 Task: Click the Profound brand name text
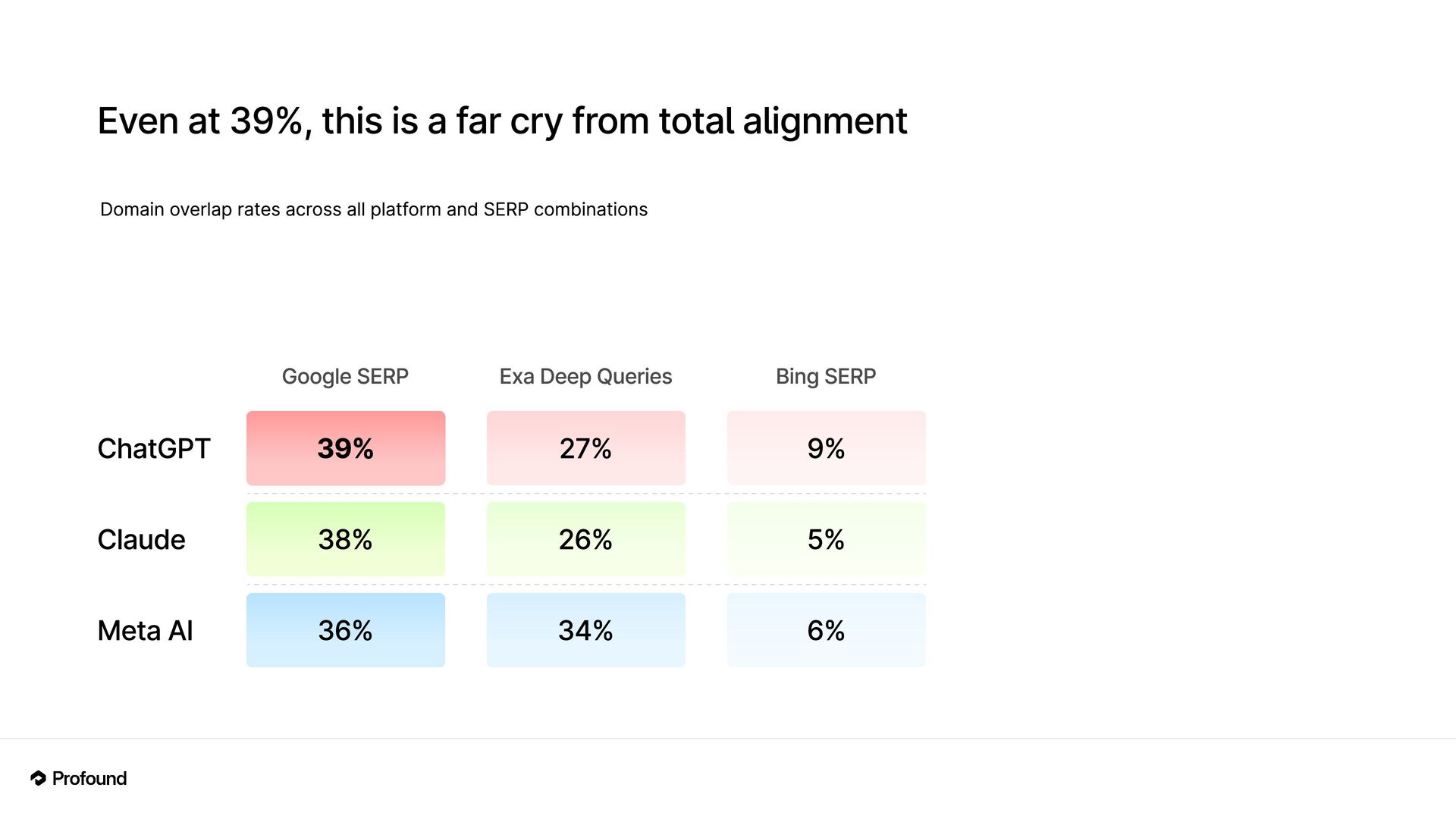89,779
